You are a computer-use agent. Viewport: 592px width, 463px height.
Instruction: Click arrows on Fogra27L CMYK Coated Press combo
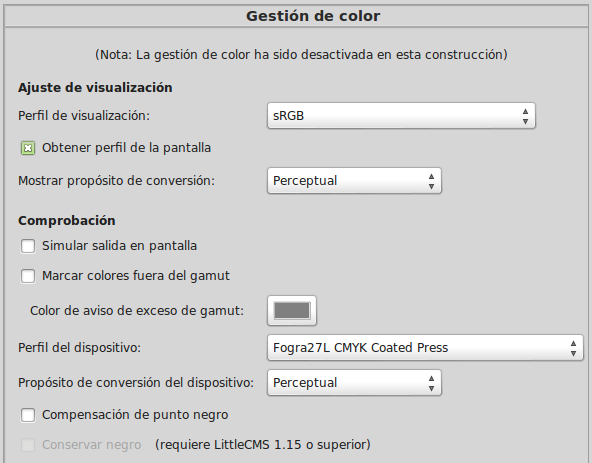click(573, 348)
